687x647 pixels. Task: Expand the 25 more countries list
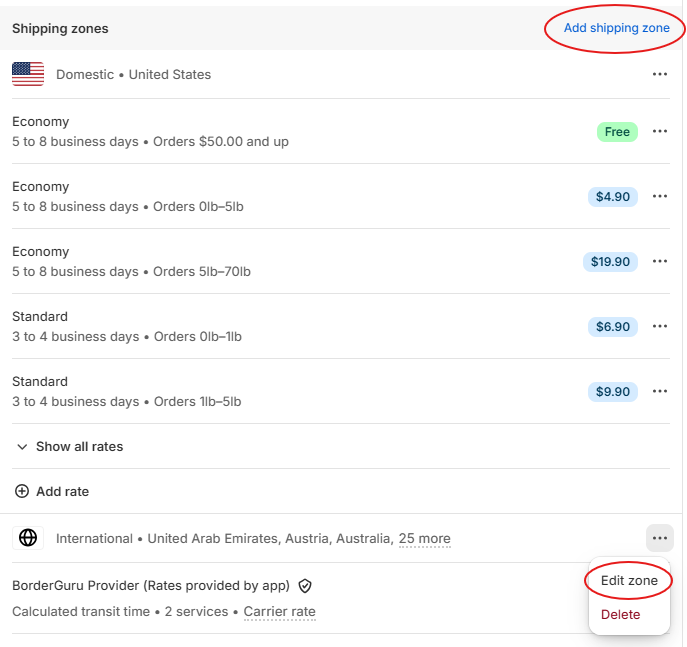coord(424,538)
